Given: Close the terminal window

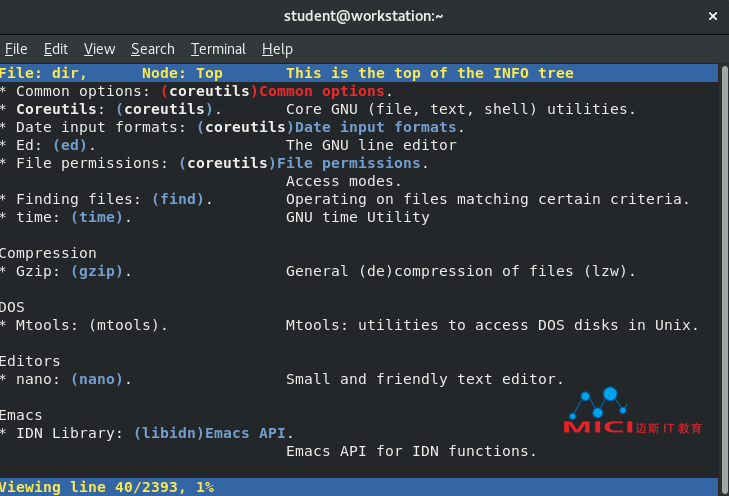Looking at the screenshot, I should [712, 16].
